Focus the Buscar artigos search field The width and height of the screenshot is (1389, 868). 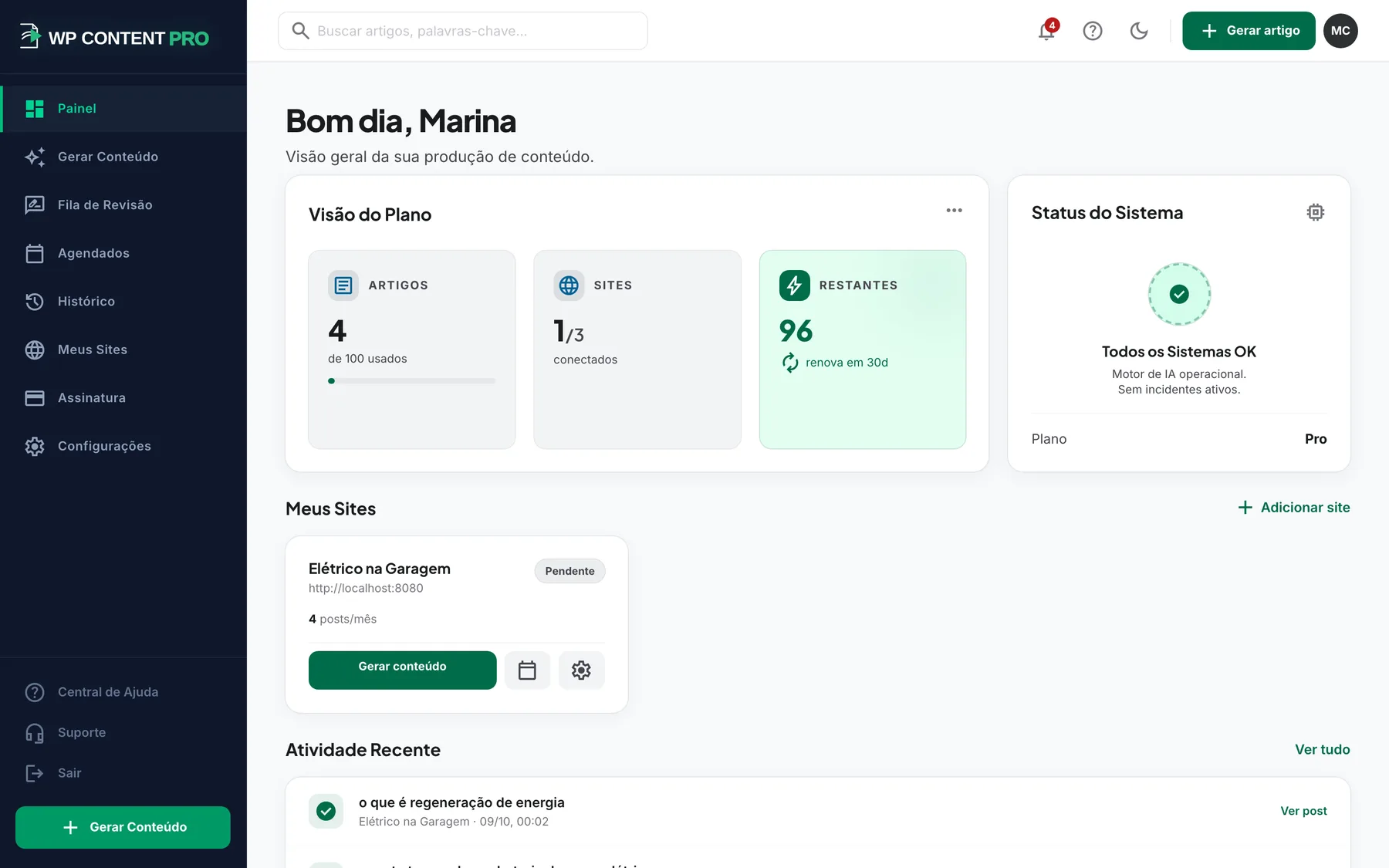point(463,31)
